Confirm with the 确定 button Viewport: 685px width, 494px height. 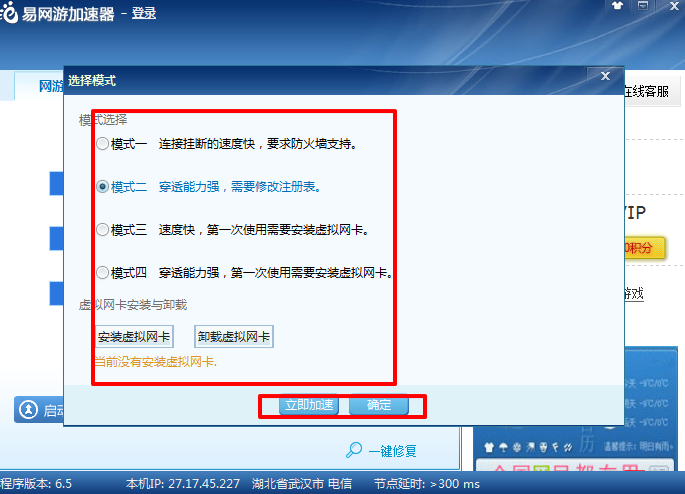379,405
